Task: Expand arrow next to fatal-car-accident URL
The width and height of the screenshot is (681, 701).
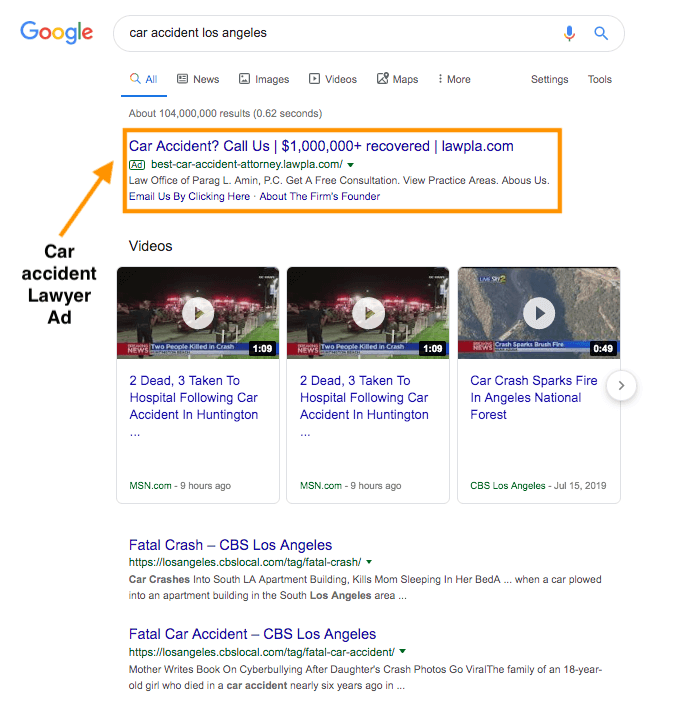Action: point(402,651)
